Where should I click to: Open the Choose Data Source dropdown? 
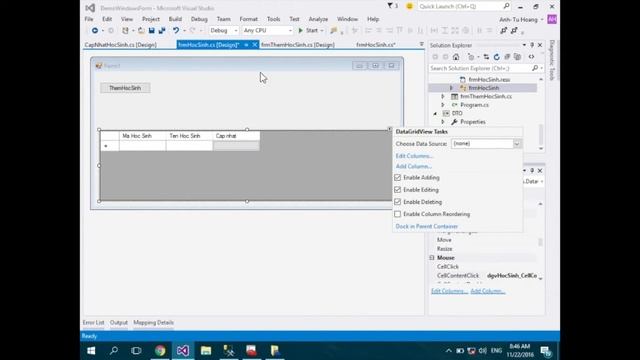point(517,144)
